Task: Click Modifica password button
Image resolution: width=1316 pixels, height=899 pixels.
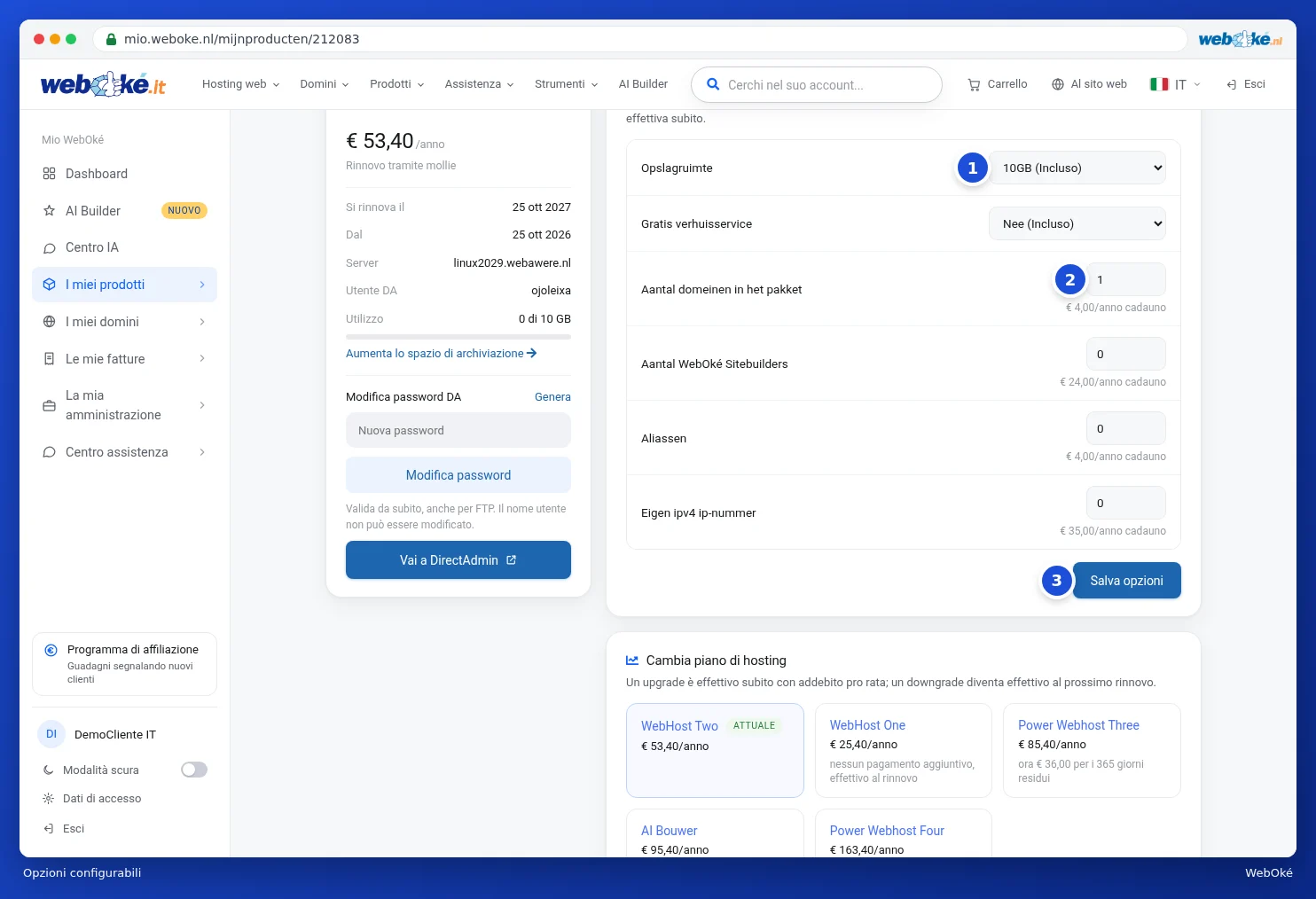Action: click(x=458, y=475)
